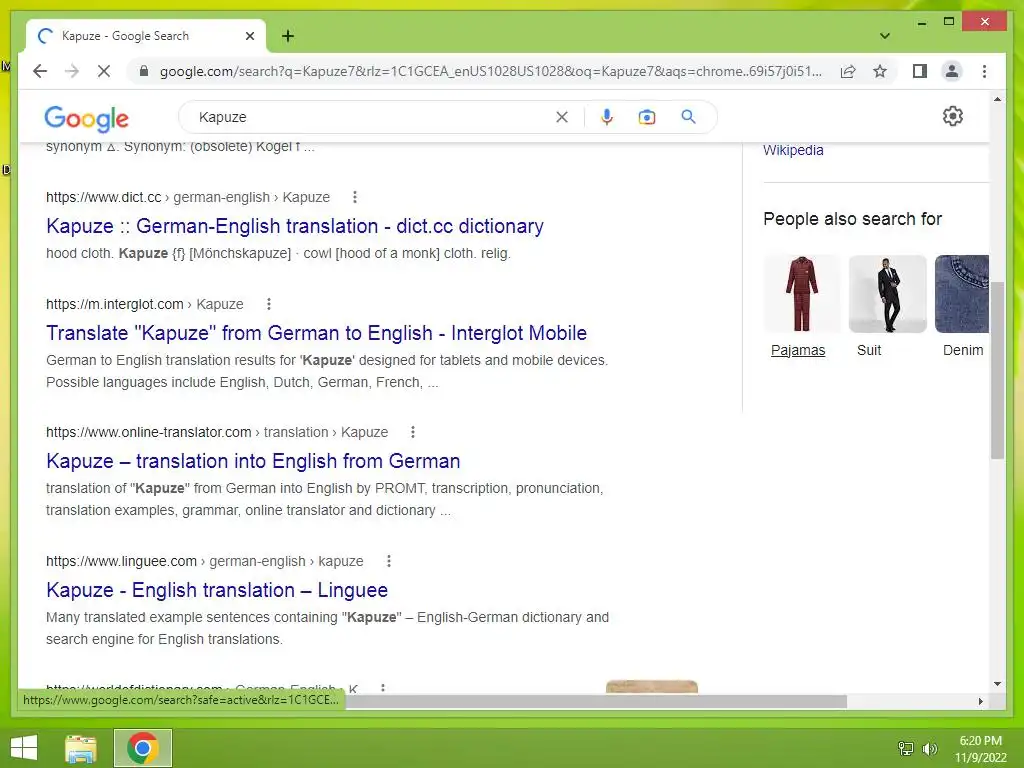Image resolution: width=1024 pixels, height=768 pixels.
Task: Open the Chrome profile avatar menu
Action: (x=952, y=71)
